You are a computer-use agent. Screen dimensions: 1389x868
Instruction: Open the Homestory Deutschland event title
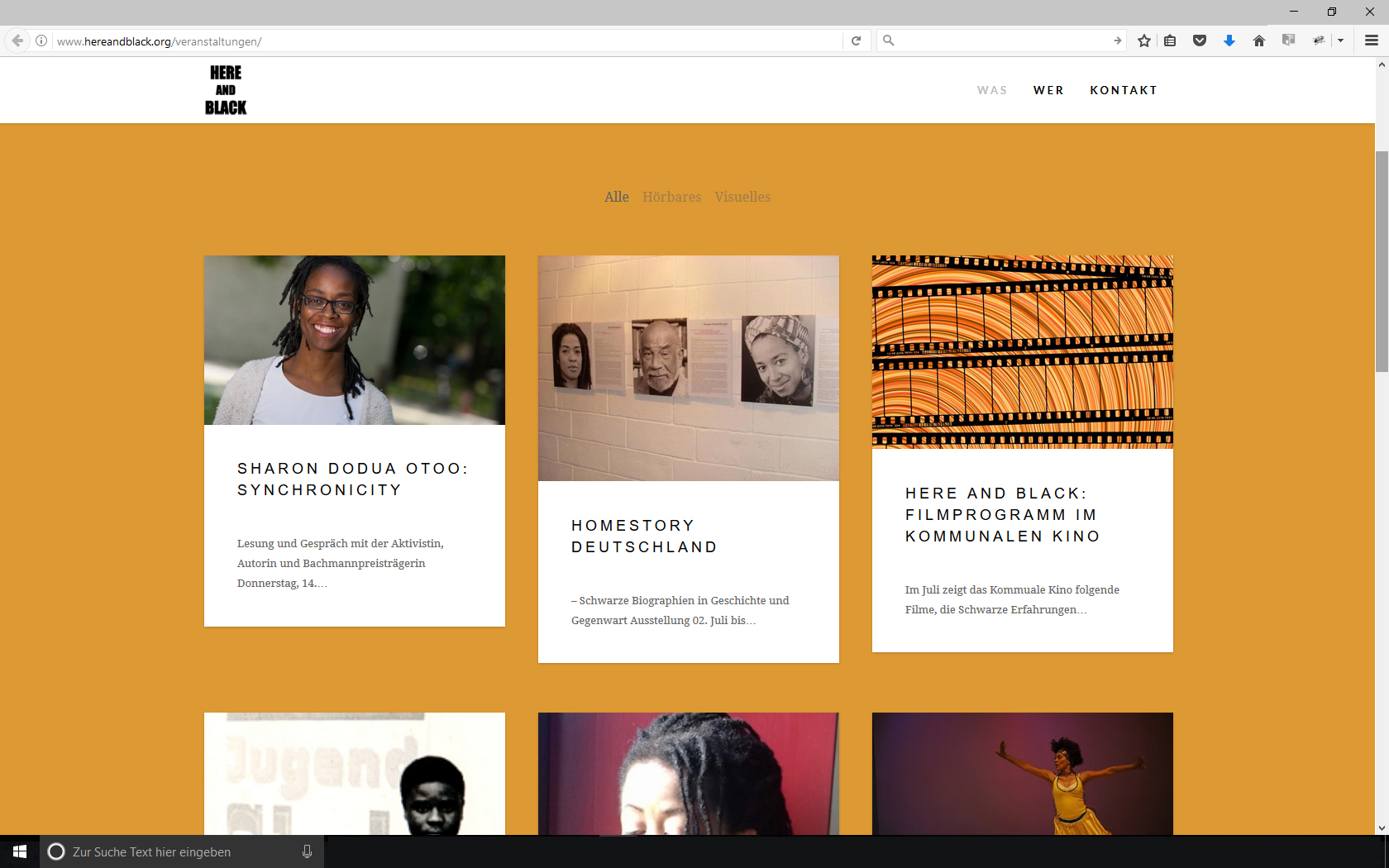[644, 537]
